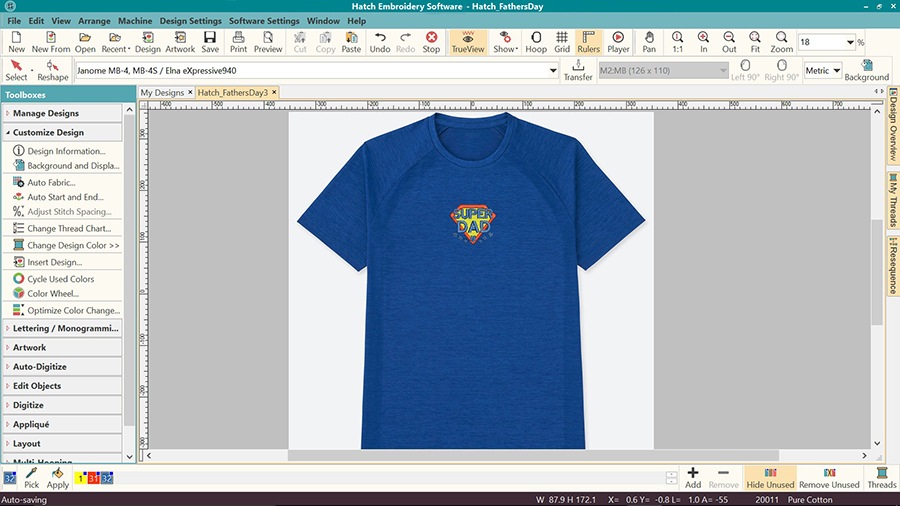This screenshot has height=506, width=900.
Task: Select the Reshape tool
Action: [x=53, y=70]
